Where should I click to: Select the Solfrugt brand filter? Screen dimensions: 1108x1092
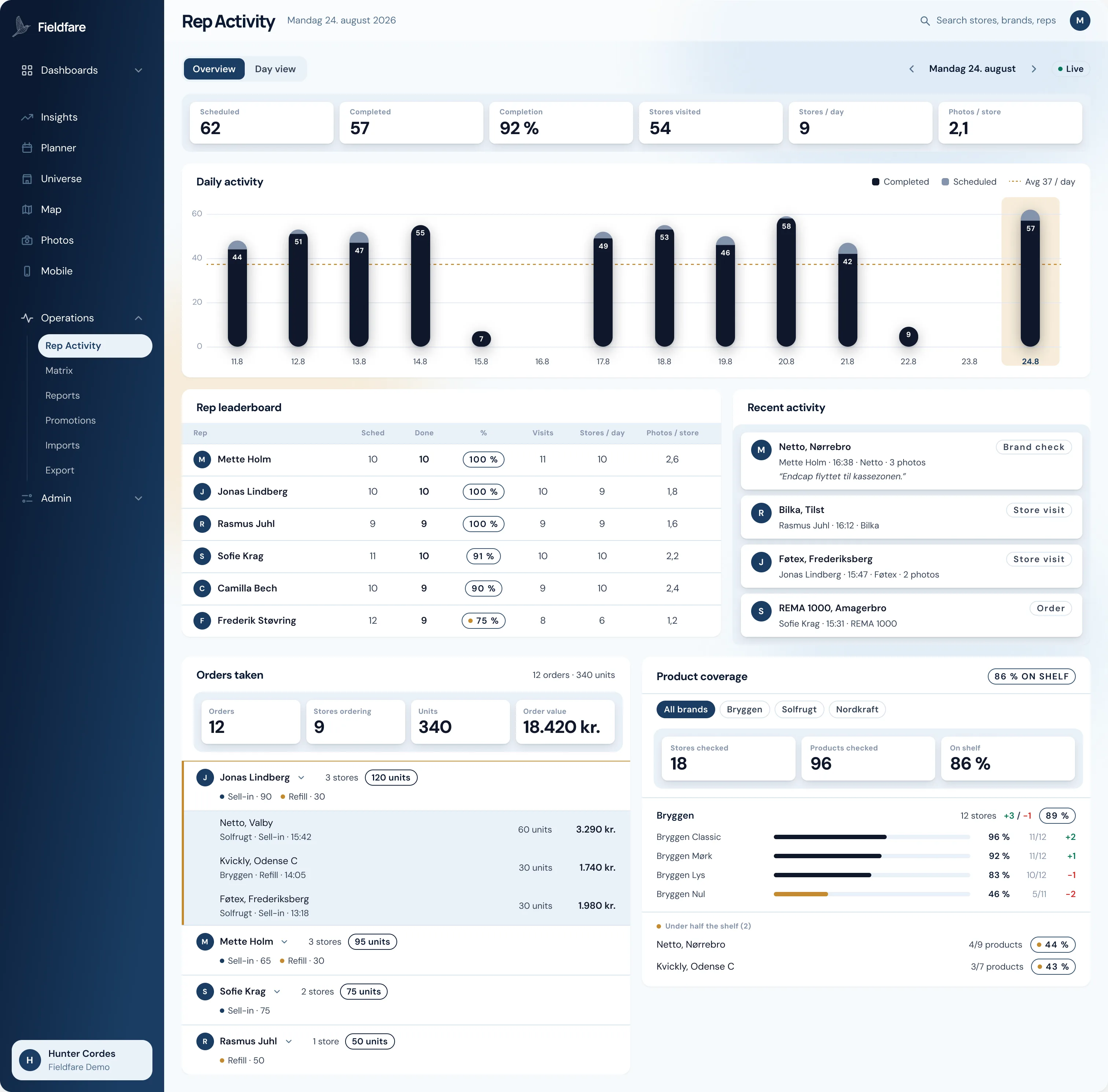(799, 709)
